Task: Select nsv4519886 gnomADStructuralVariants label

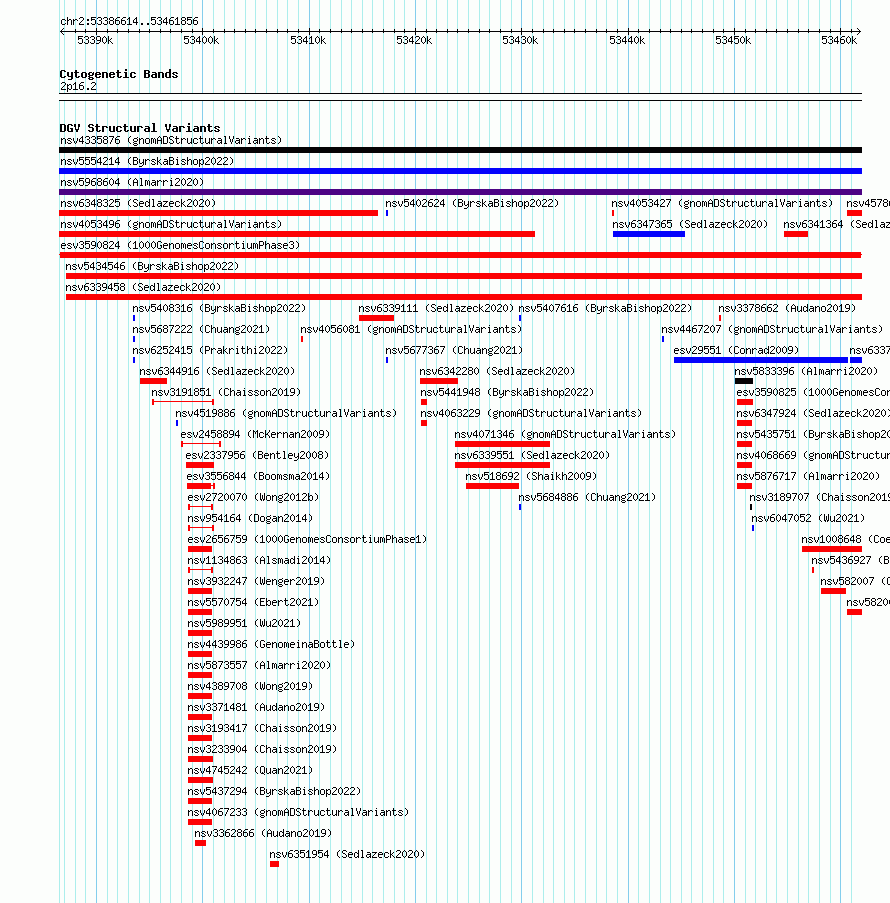Action: click(x=286, y=413)
